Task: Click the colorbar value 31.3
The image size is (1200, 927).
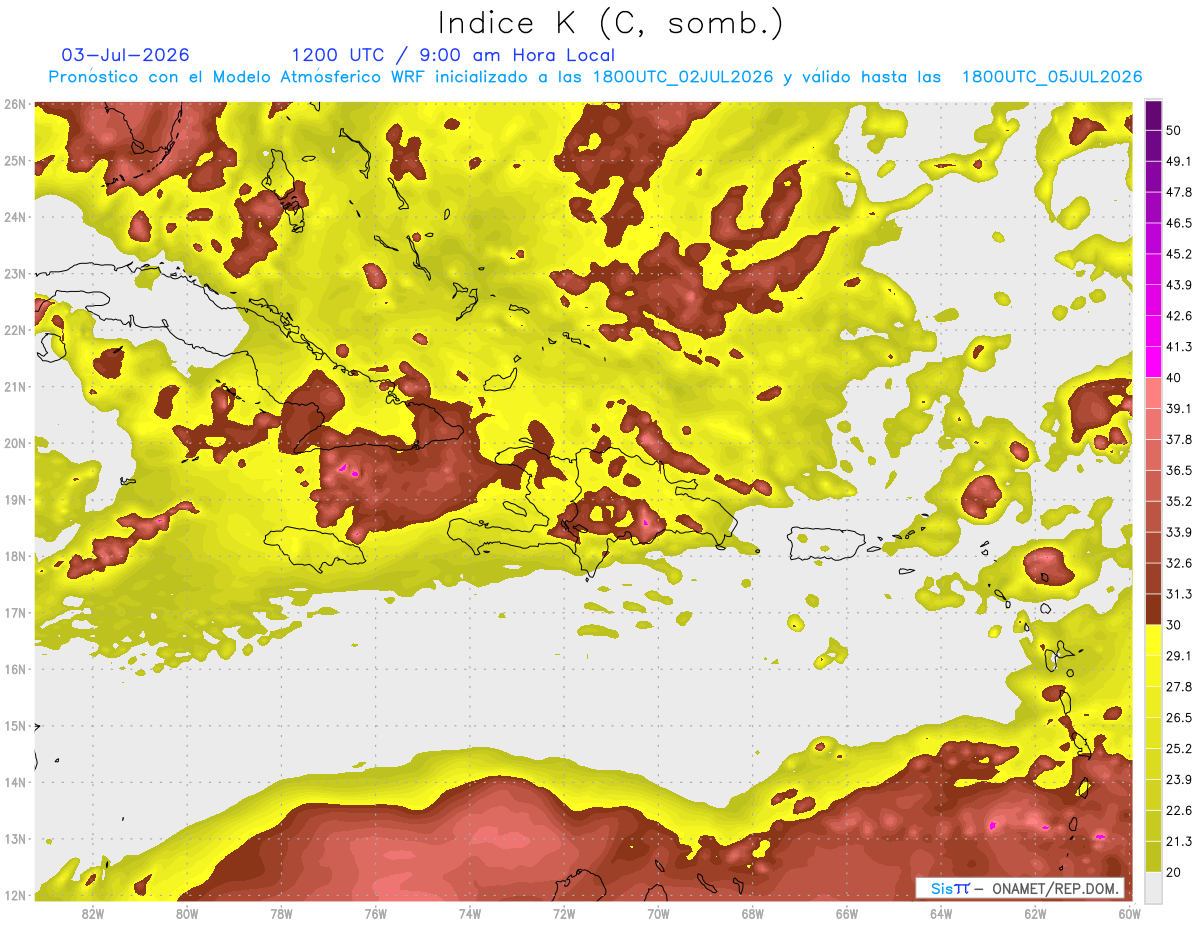Action: (1178, 594)
